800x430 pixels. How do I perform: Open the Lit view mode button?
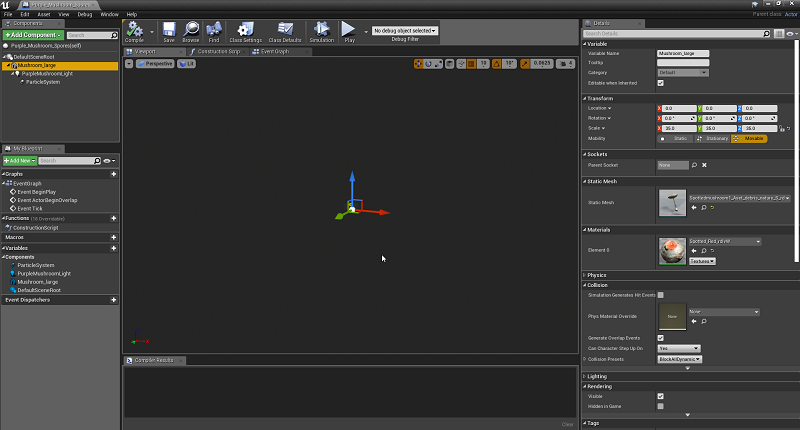point(186,64)
